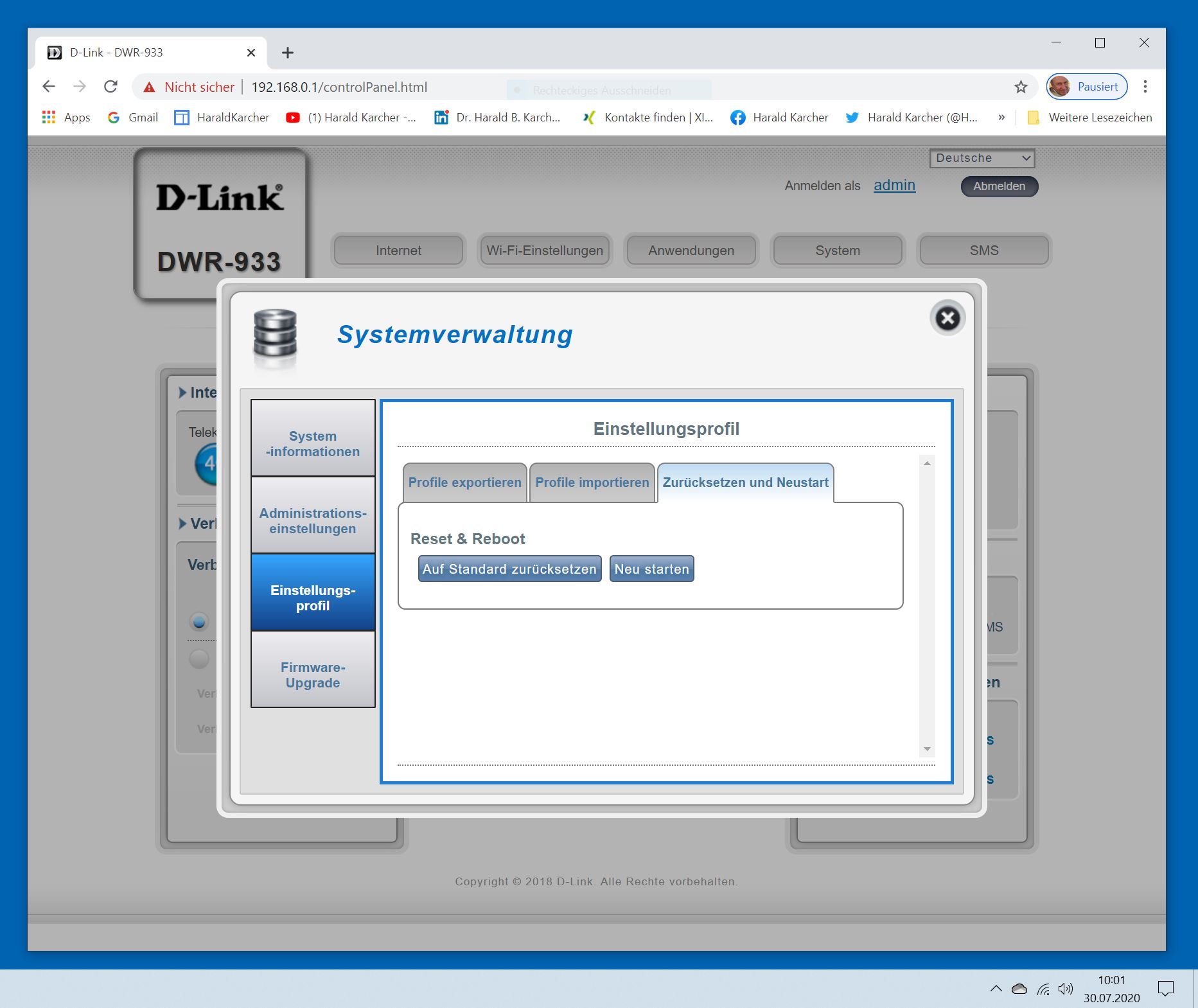Expand the Inte section triangle behind dialog
This screenshot has height=1008, width=1198.
182,393
